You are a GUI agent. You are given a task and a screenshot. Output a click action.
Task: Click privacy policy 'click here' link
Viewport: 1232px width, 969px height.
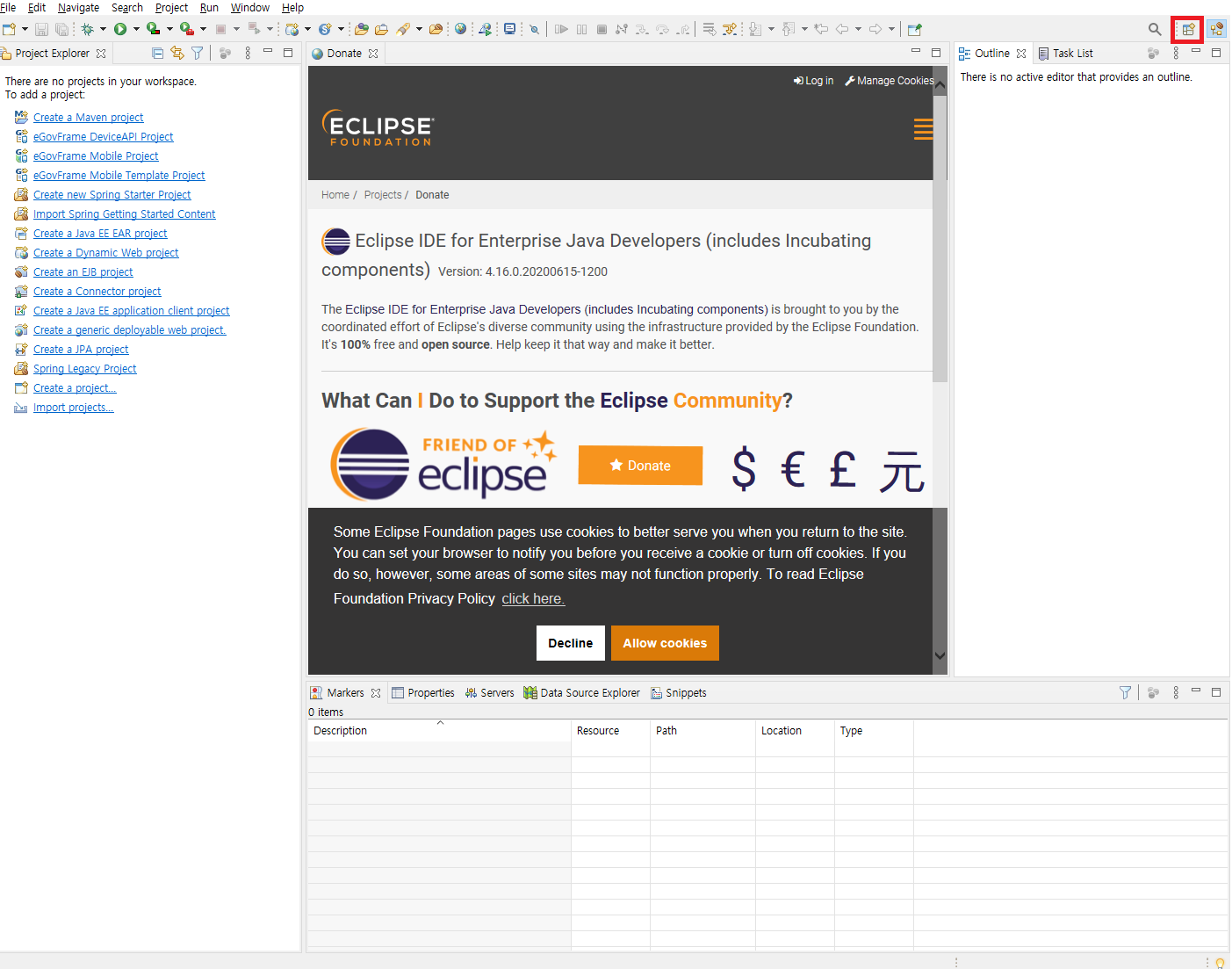[533, 598]
